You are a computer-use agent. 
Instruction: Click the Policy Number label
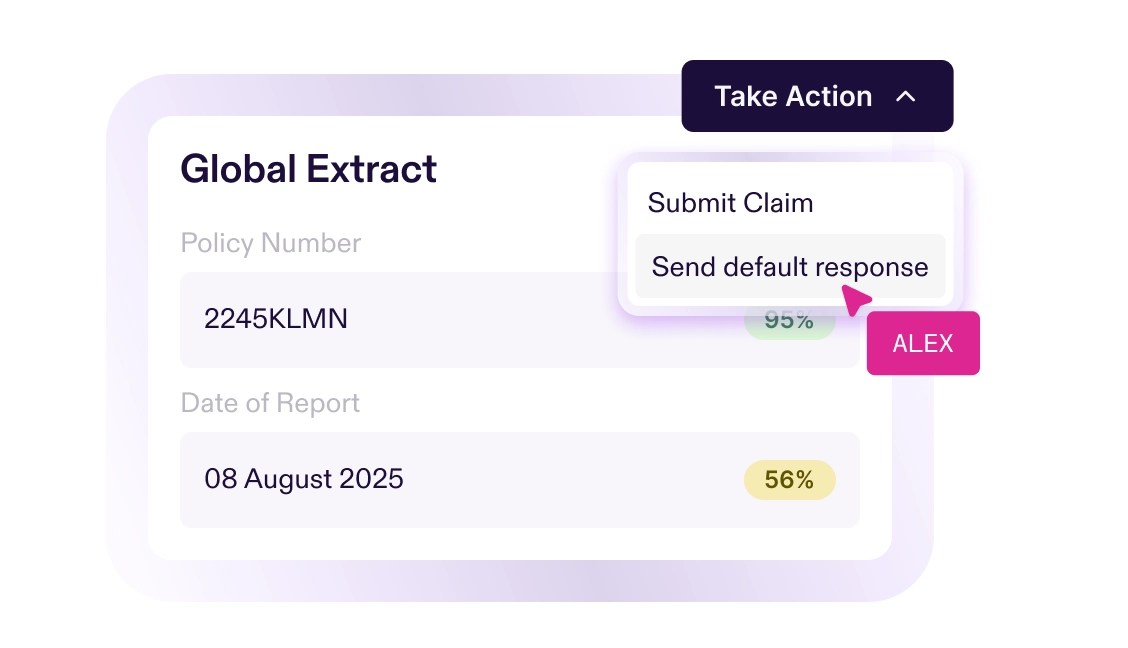(x=270, y=243)
